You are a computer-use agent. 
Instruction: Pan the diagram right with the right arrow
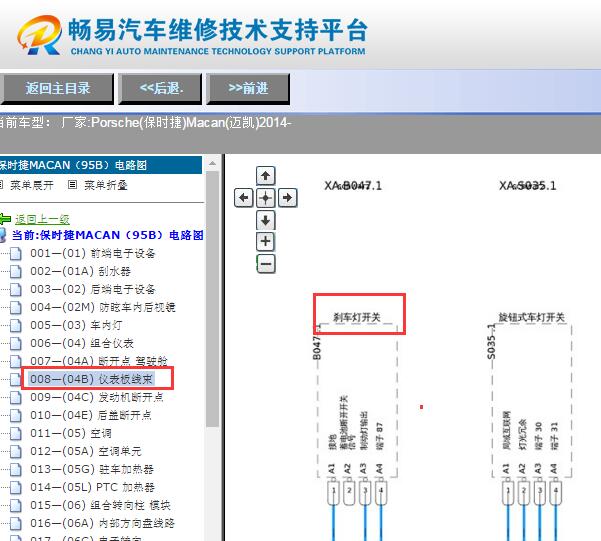[287, 198]
